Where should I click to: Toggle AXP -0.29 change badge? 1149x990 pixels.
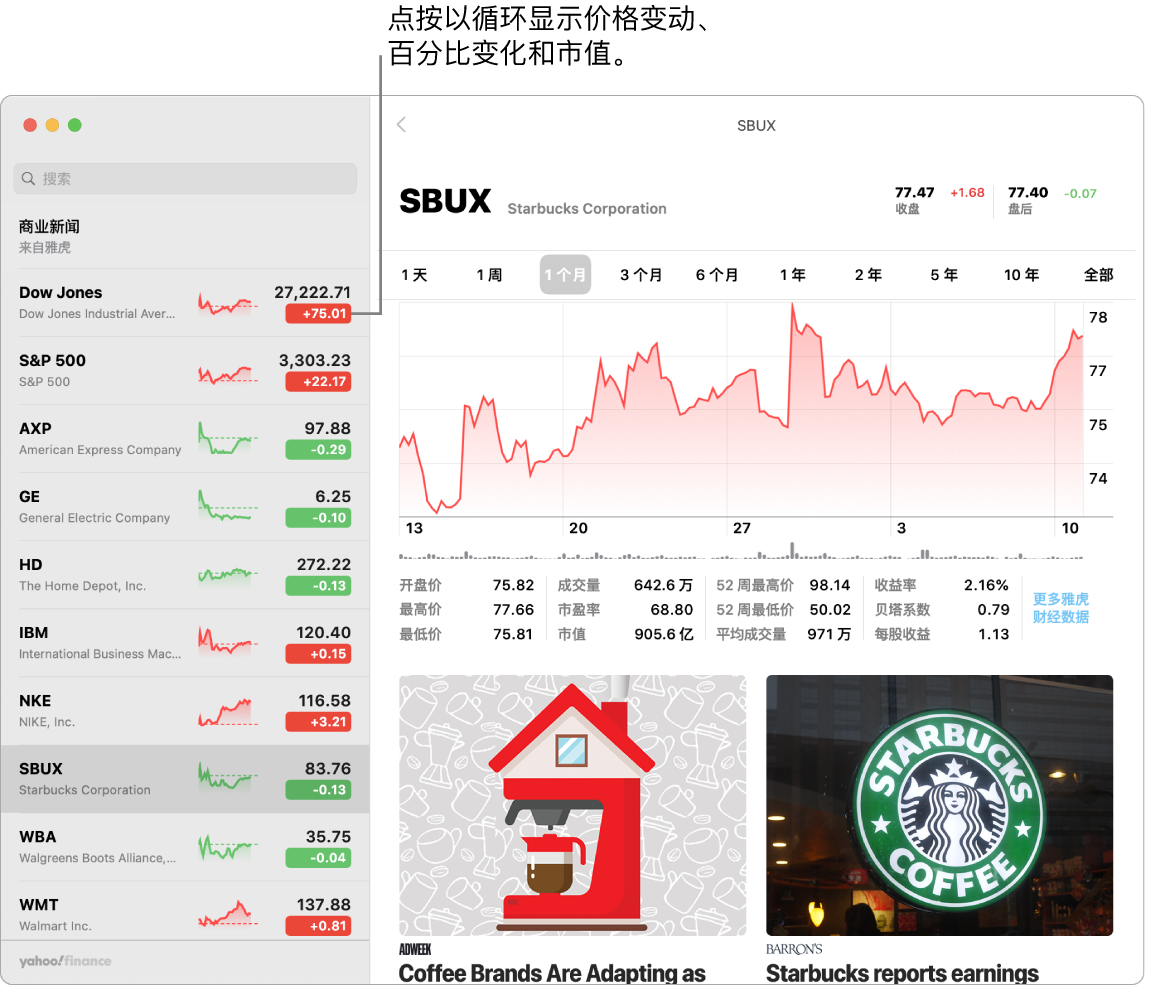318,450
